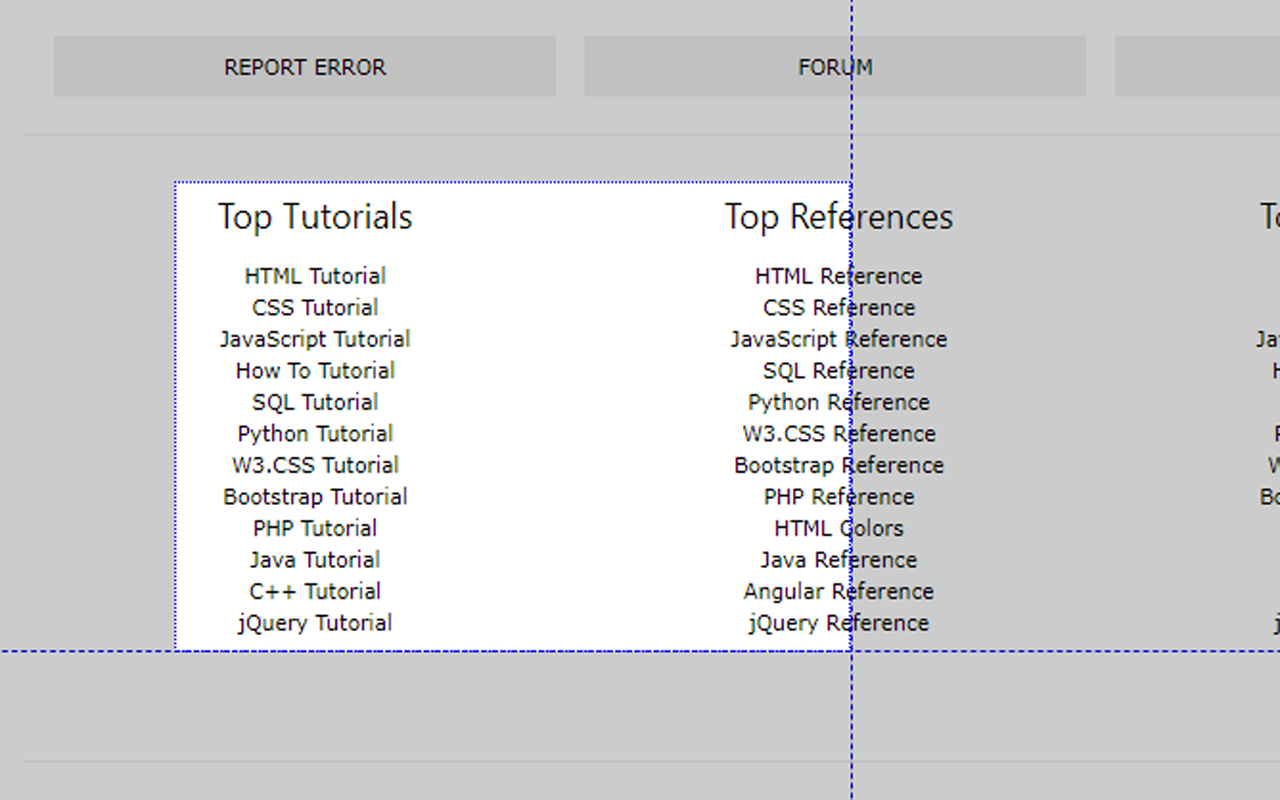Open the Java Tutorial link
1280x800 pixels.
click(315, 560)
